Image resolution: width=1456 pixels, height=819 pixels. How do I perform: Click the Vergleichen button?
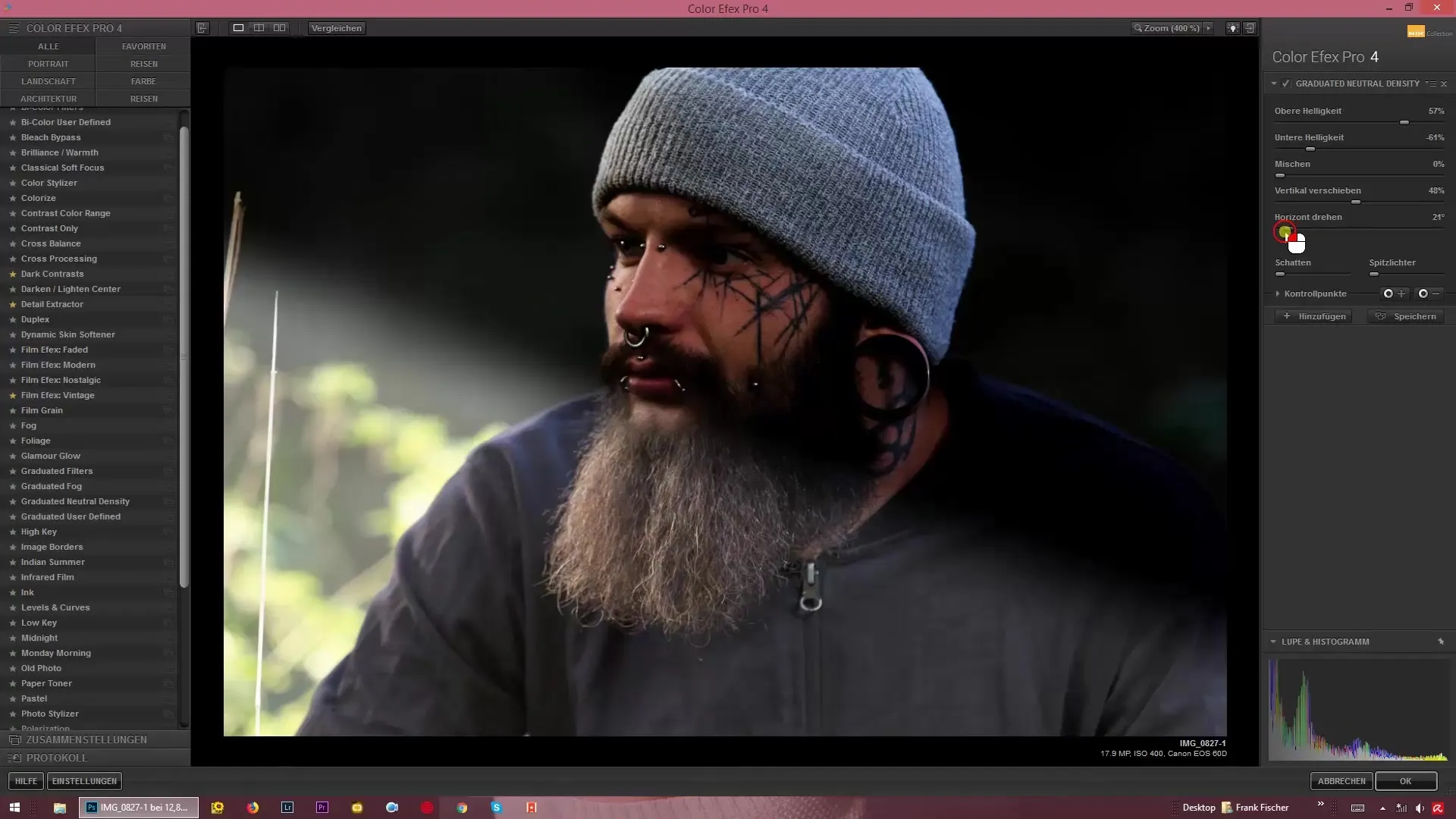click(336, 28)
